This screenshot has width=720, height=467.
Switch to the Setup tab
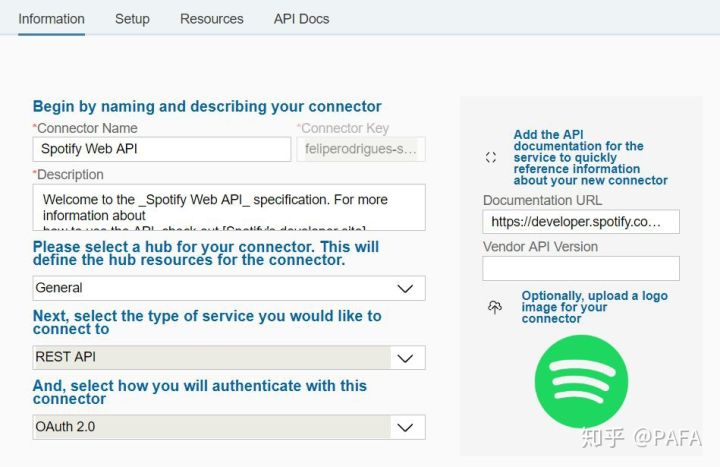tap(132, 19)
